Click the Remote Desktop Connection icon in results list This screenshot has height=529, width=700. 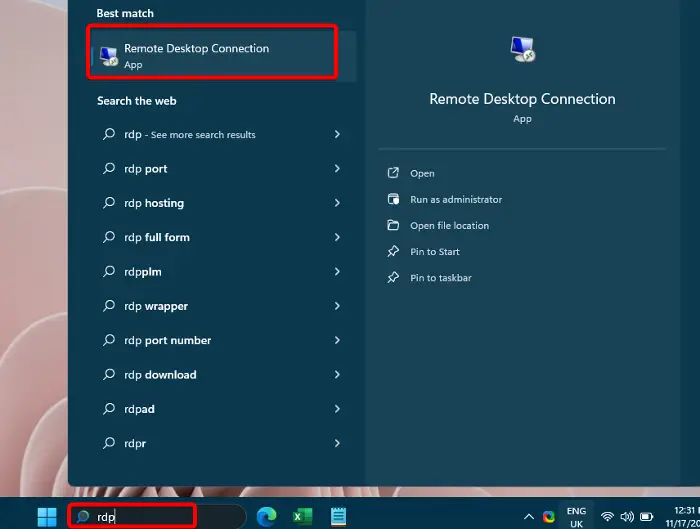[x=108, y=56]
